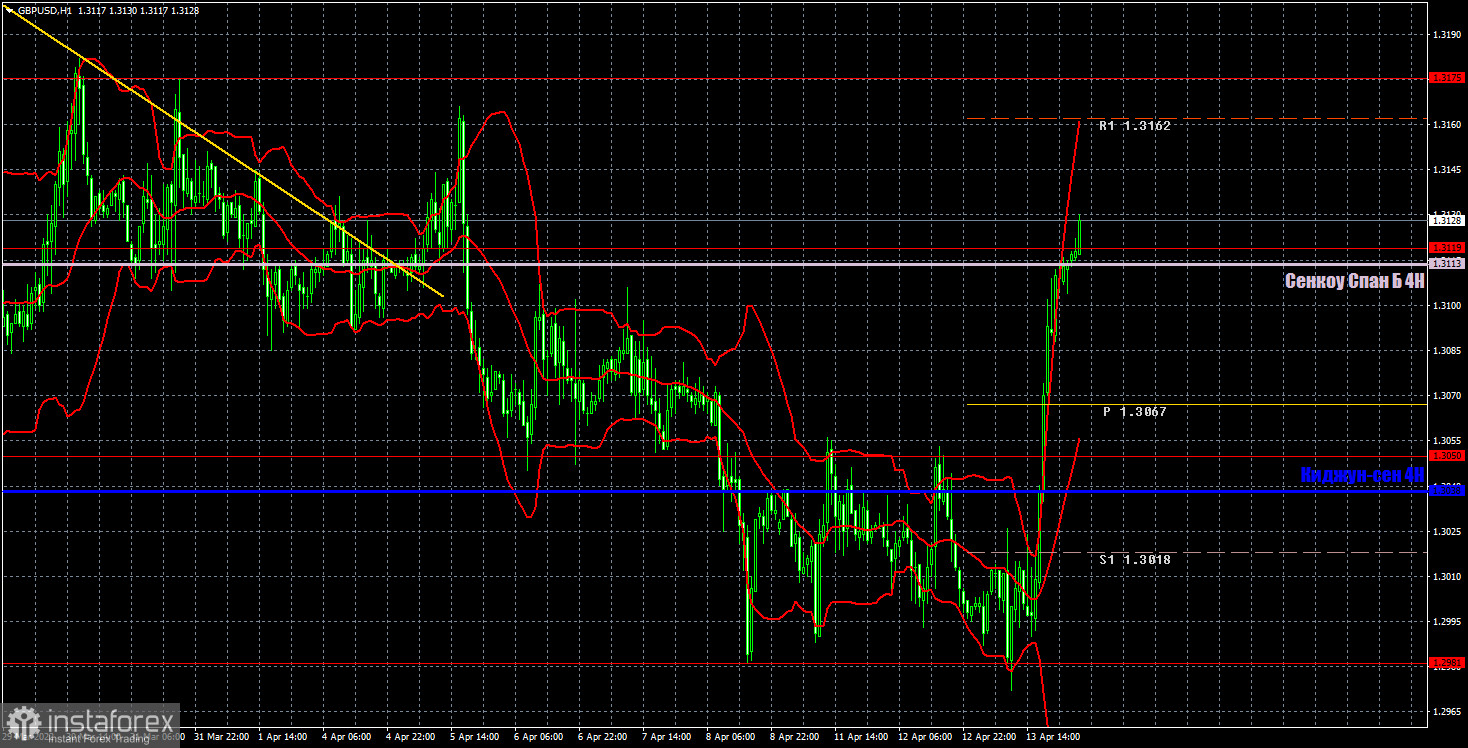This screenshot has height=748, width=1468.
Task: Click the small arrow icon beside GBPUSD,H1
Action: pos(9,10)
